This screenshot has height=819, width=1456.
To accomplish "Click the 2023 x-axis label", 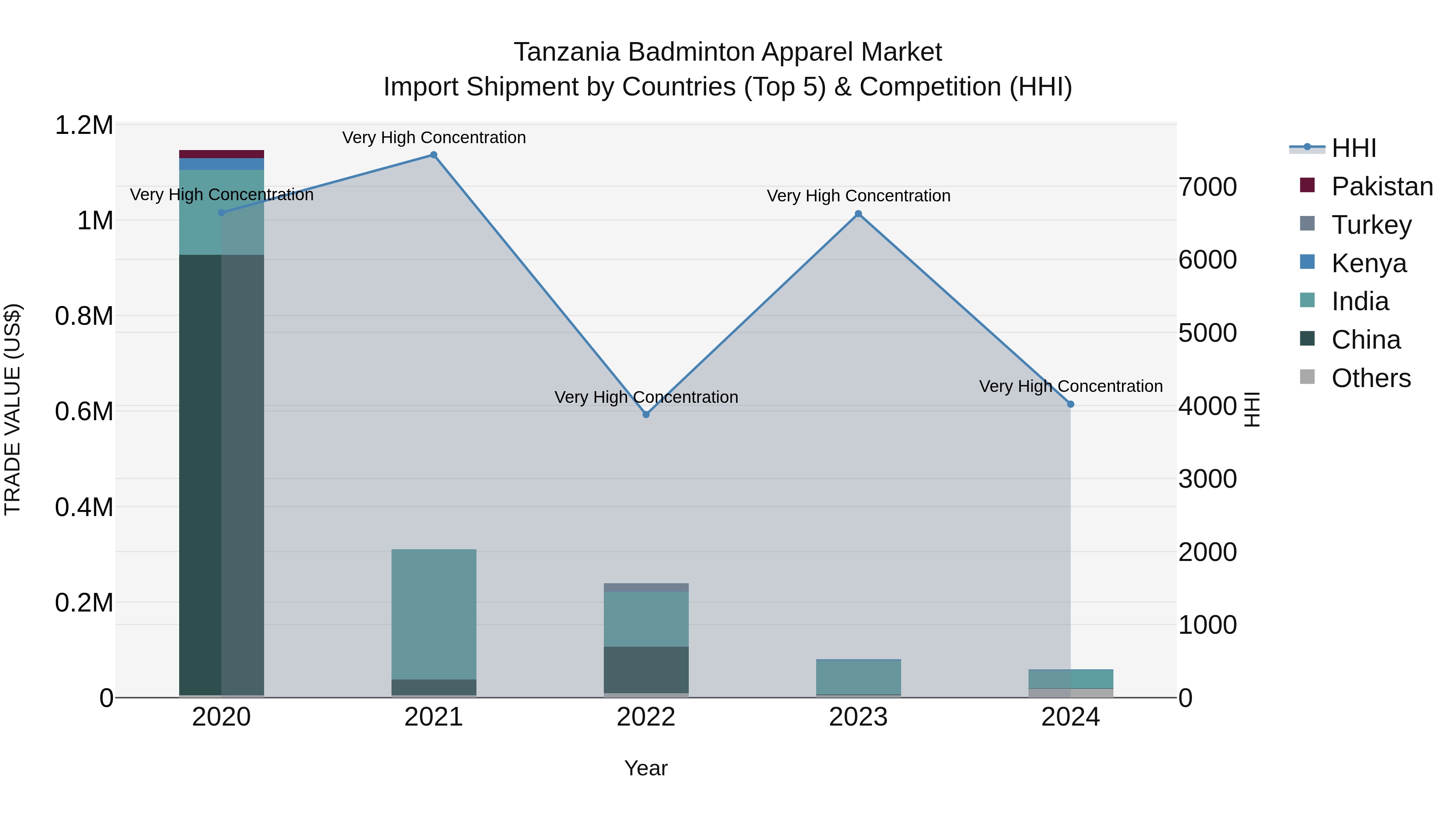I will click(858, 717).
